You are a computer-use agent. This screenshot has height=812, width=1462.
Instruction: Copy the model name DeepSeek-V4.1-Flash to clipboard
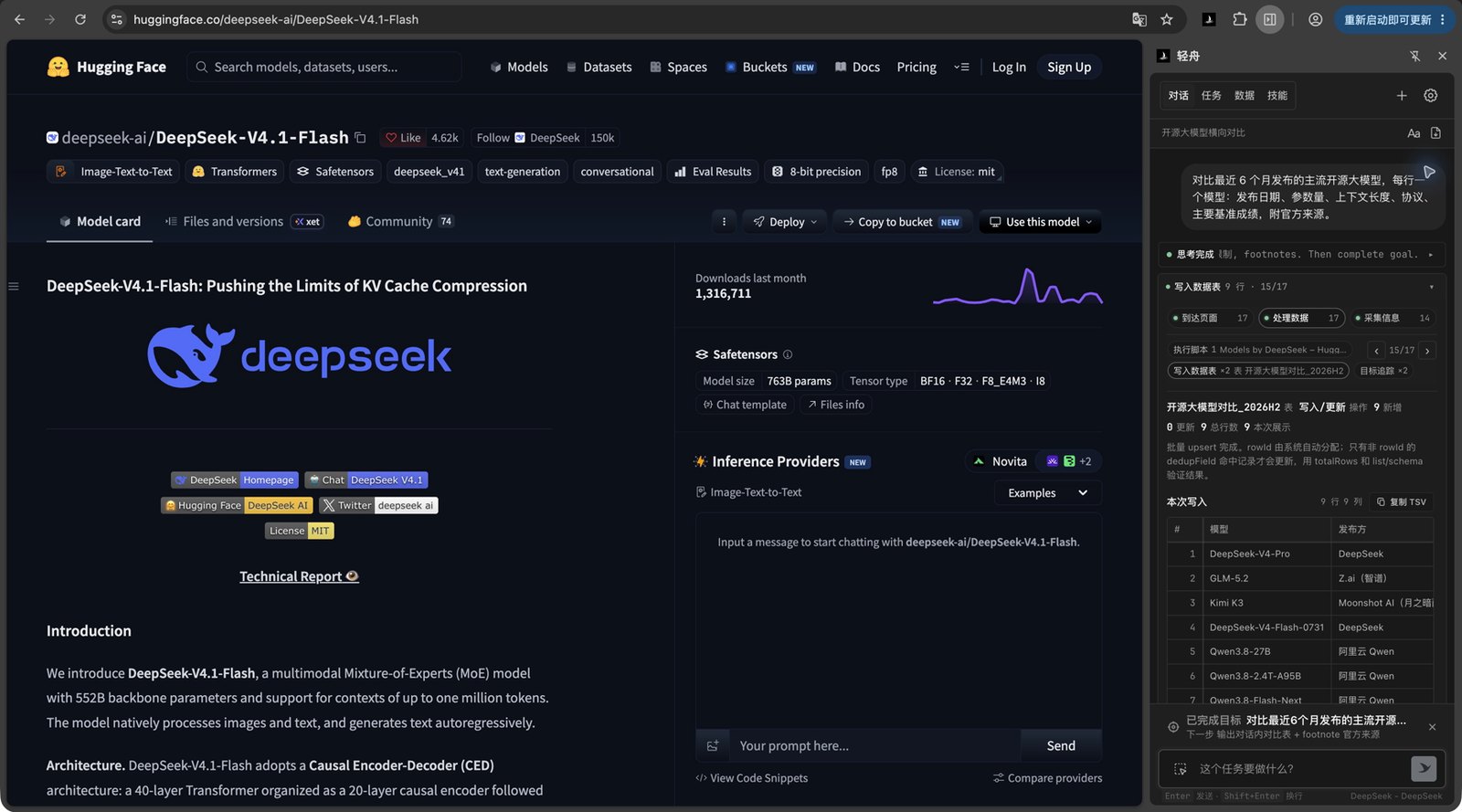[x=360, y=138]
